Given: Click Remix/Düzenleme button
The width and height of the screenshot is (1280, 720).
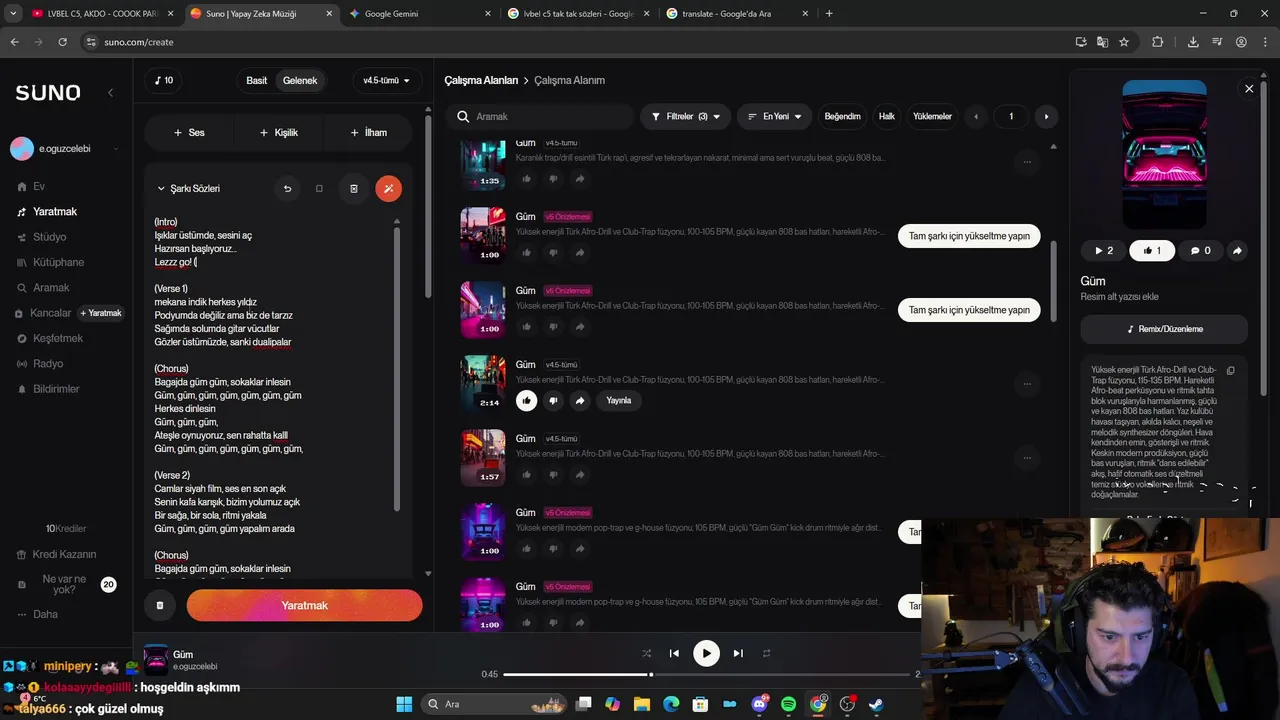Looking at the screenshot, I should (x=1164, y=329).
